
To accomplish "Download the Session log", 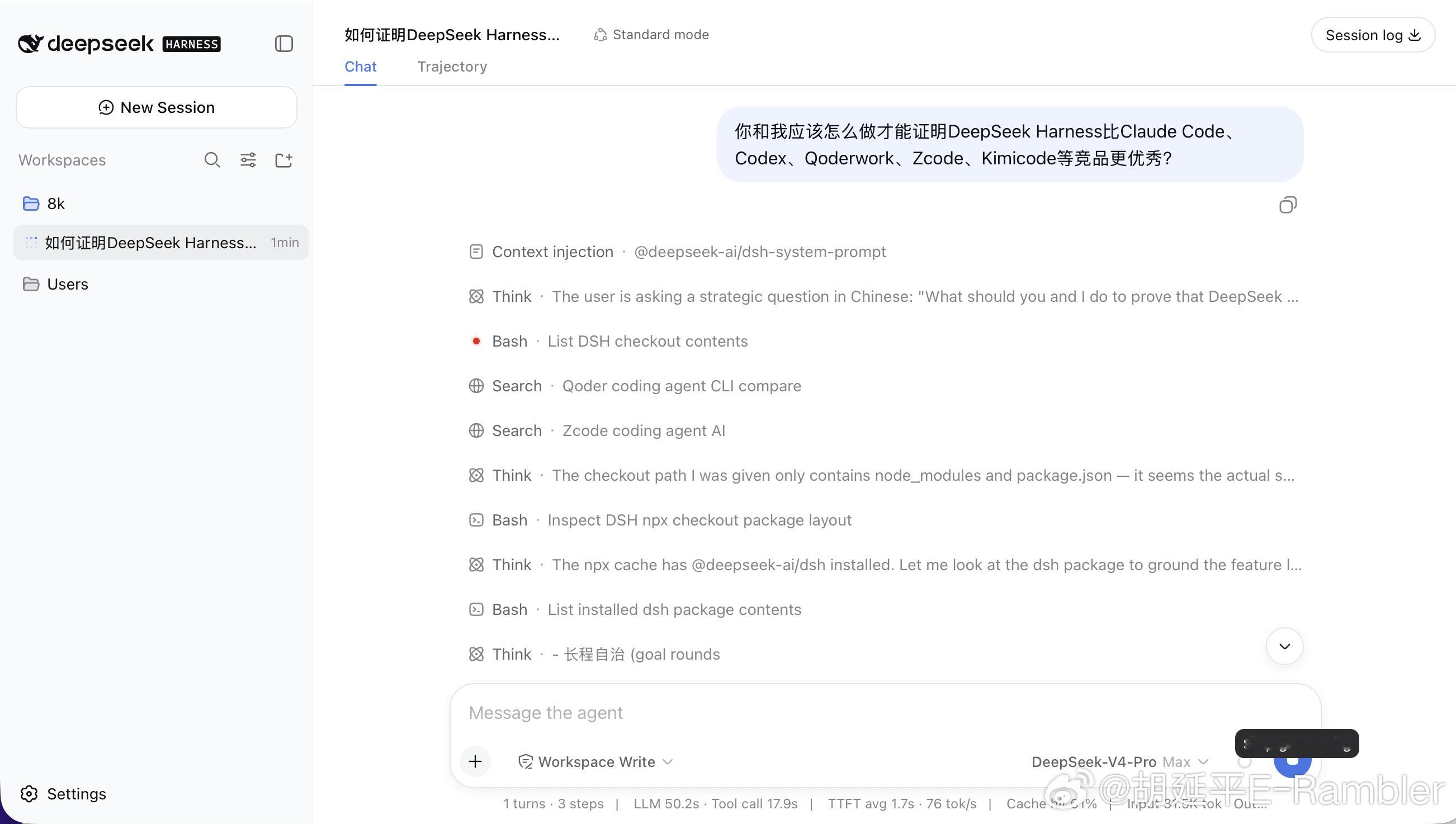I will tap(1373, 35).
